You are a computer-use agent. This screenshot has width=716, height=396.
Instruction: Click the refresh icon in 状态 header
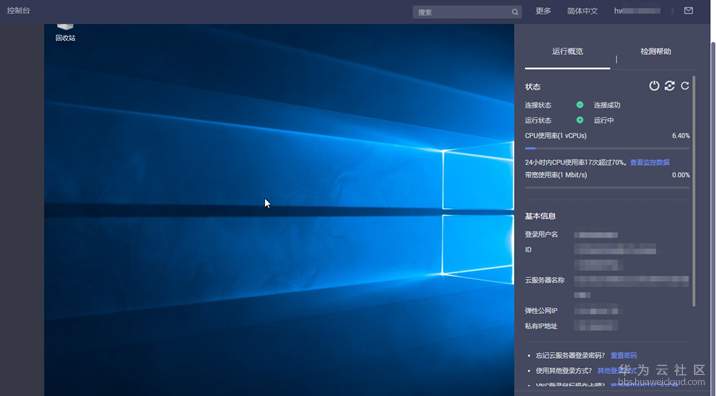click(x=684, y=86)
